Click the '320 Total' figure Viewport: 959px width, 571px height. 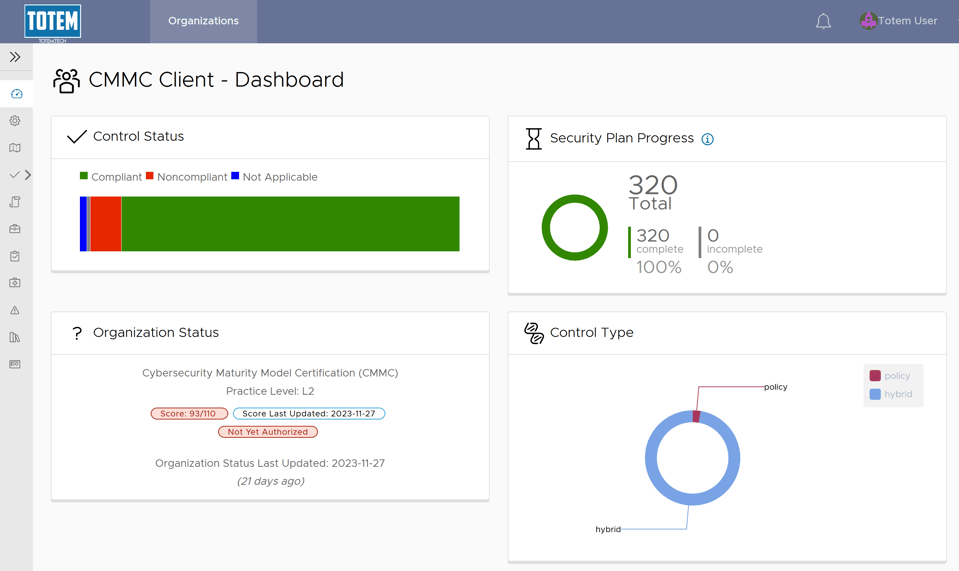(653, 193)
